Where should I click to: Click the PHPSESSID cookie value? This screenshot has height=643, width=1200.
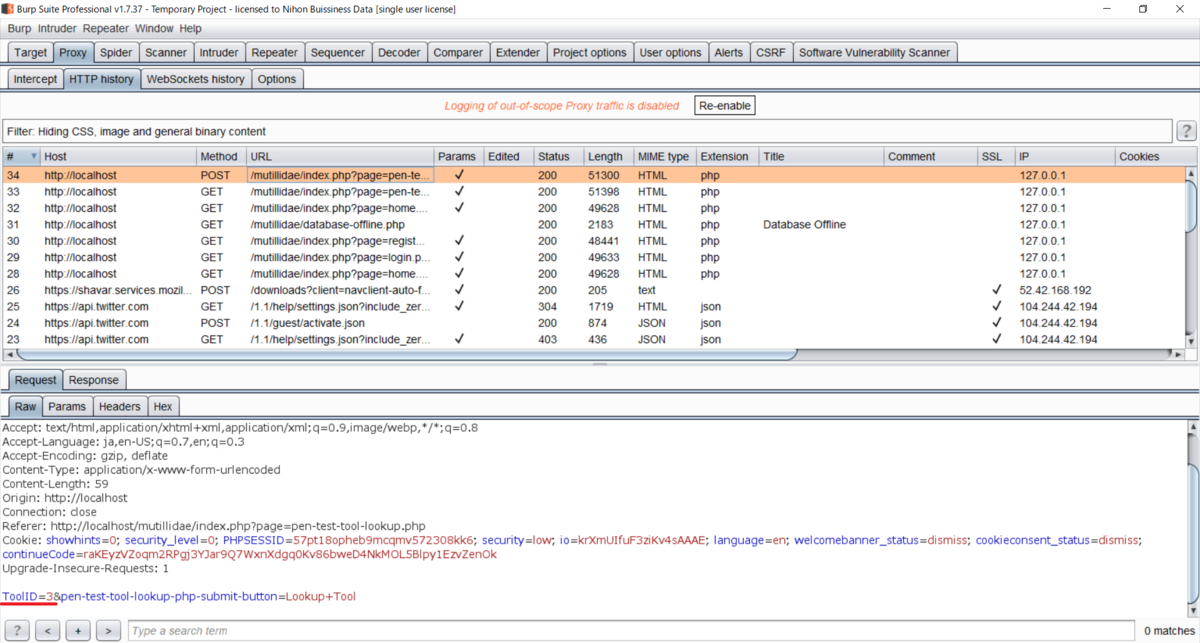(384, 540)
